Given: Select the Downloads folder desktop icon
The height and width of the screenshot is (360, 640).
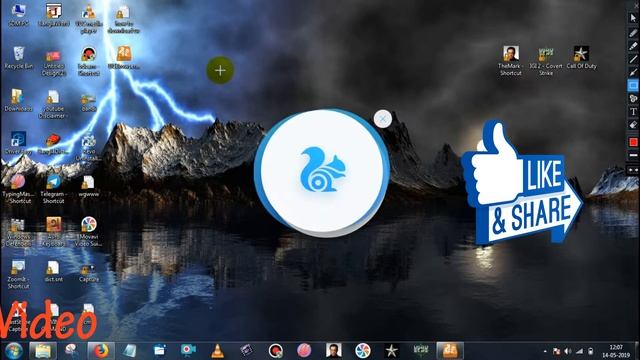Looking at the screenshot, I should pyautogui.click(x=18, y=100).
